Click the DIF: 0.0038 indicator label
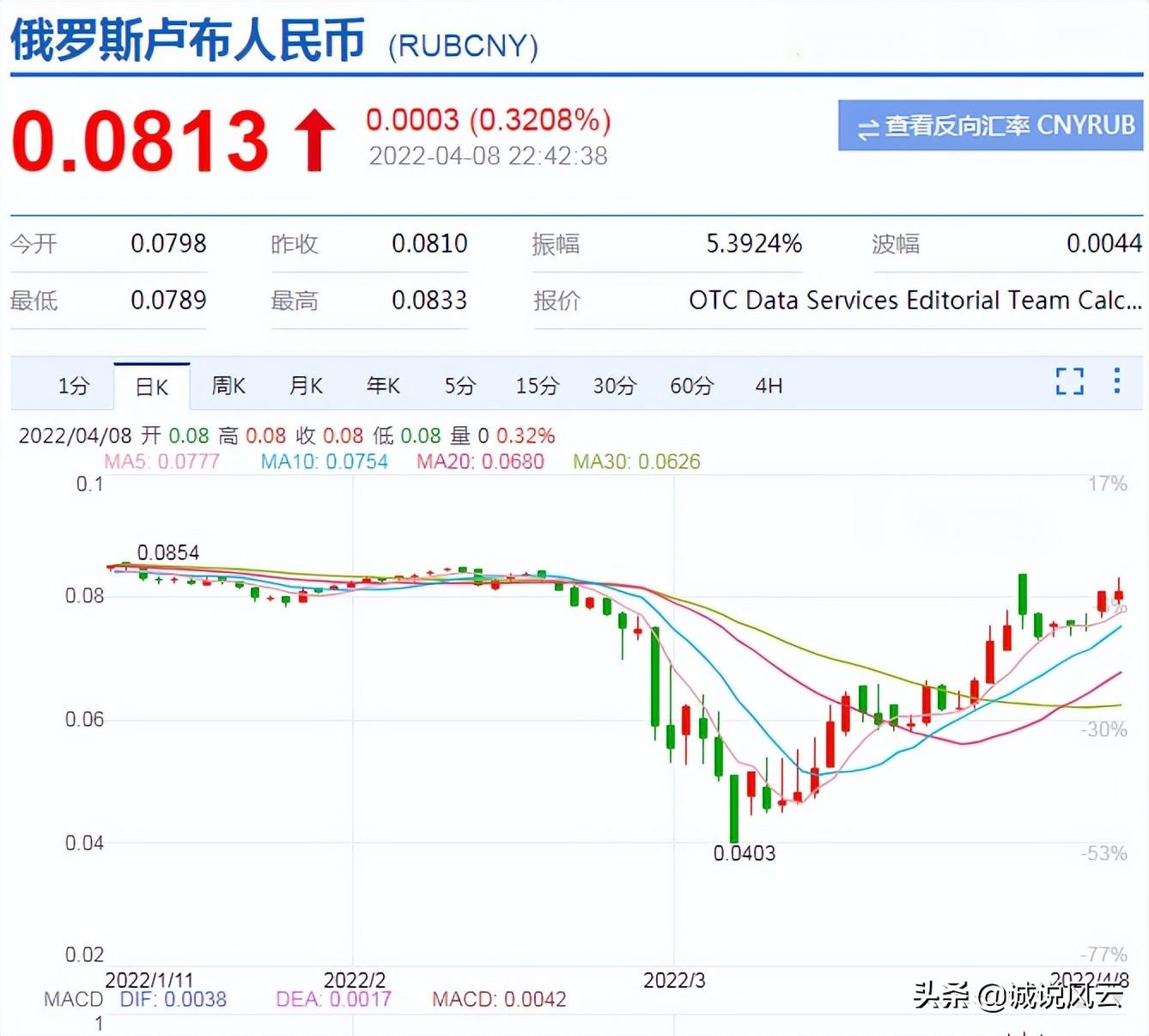Screen dimensions: 1149x1036 click(x=173, y=1000)
